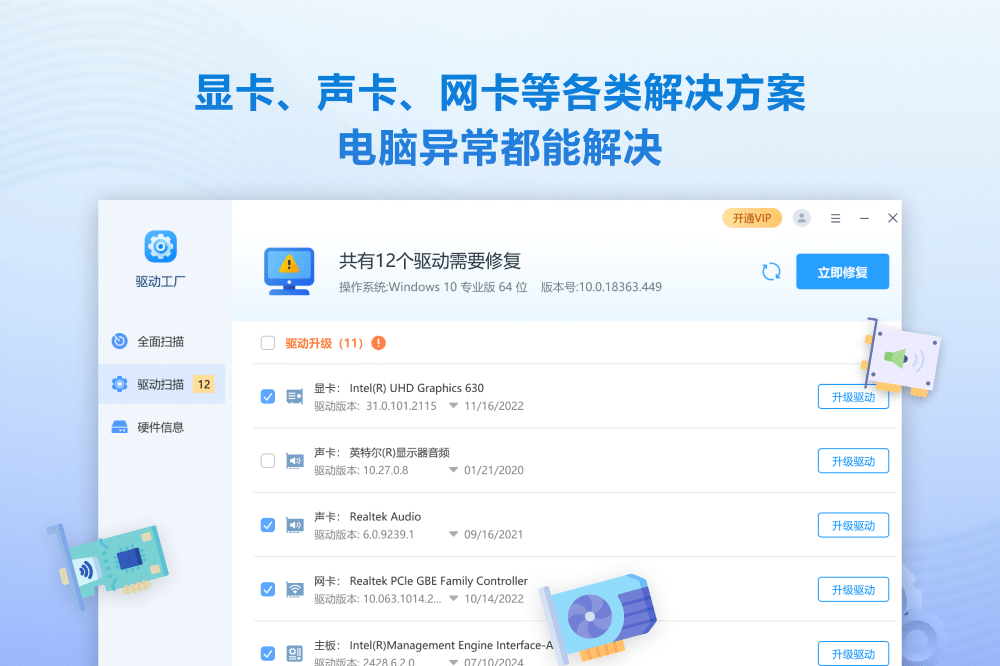The height and width of the screenshot is (666, 1000).
Task: Click the sound card icon for Realtek Audio
Action: click(x=295, y=525)
